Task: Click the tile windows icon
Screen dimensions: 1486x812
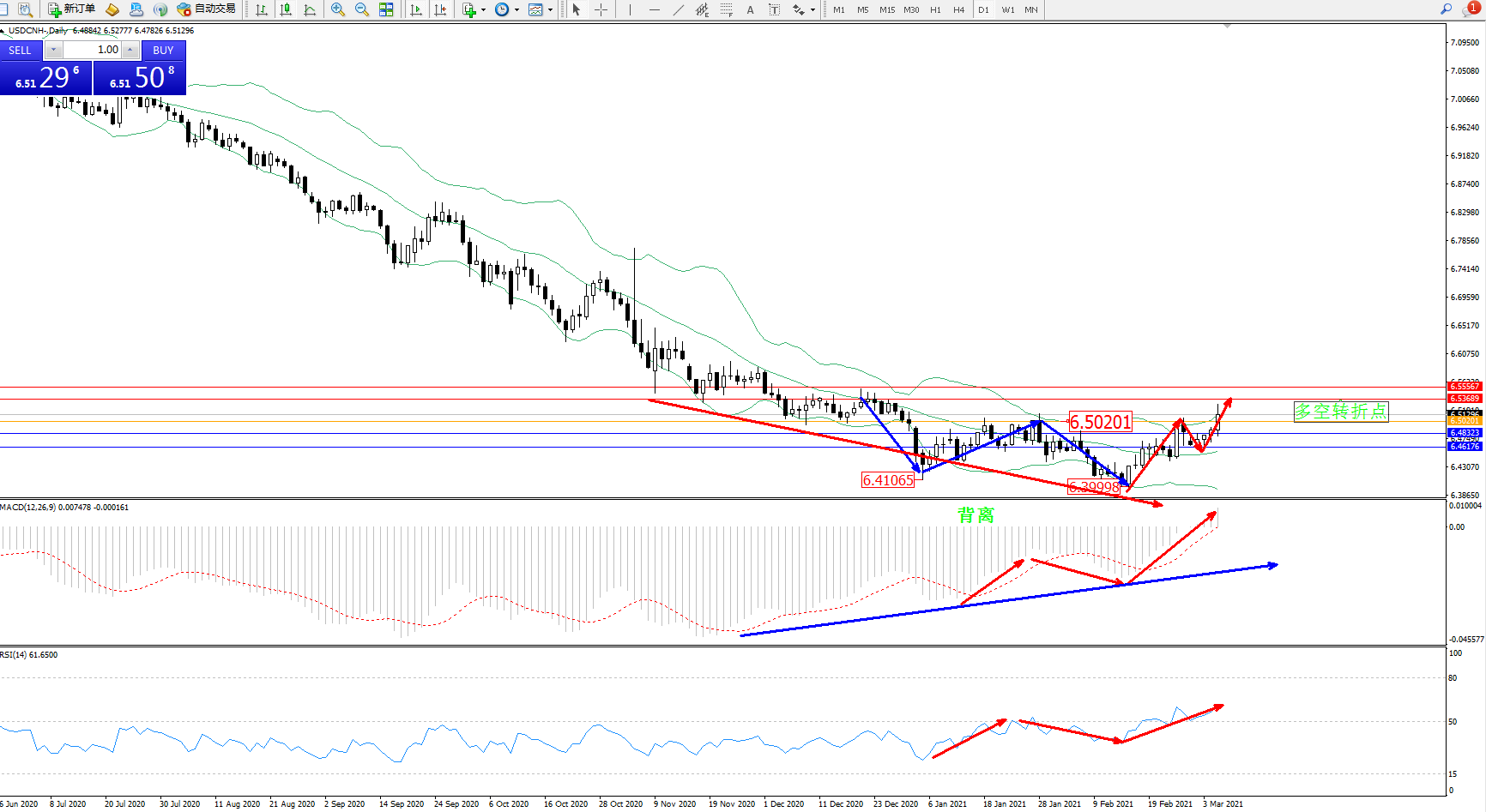Action: (x=386, y=9)
